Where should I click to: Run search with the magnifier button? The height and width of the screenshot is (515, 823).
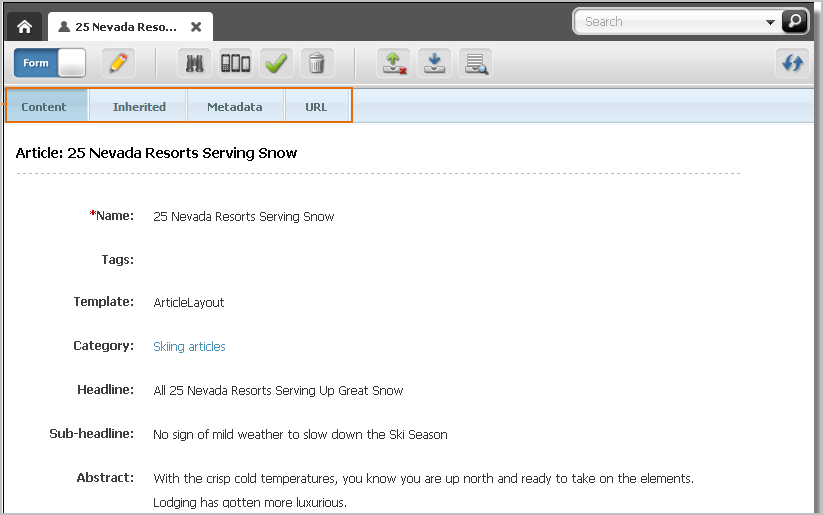pyautogui.click(x=795, y=21)
